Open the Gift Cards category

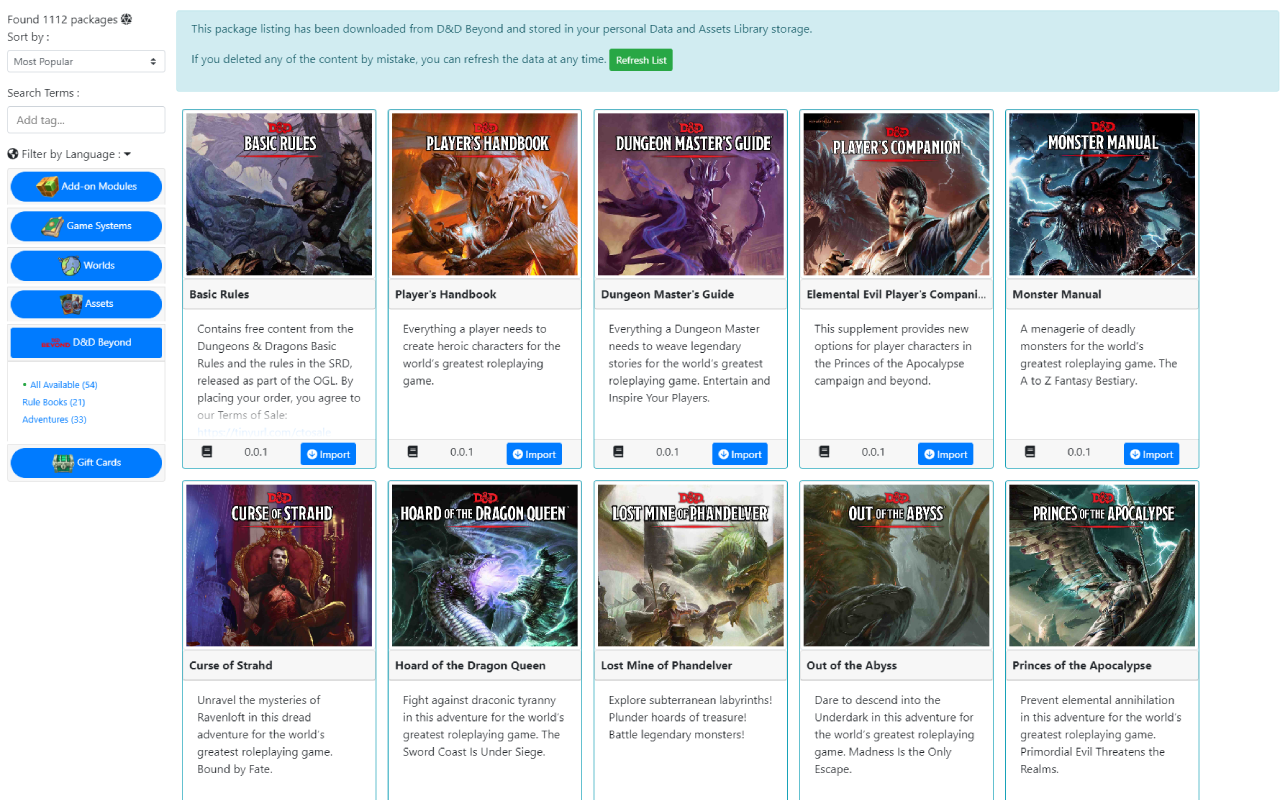(86, 463)
